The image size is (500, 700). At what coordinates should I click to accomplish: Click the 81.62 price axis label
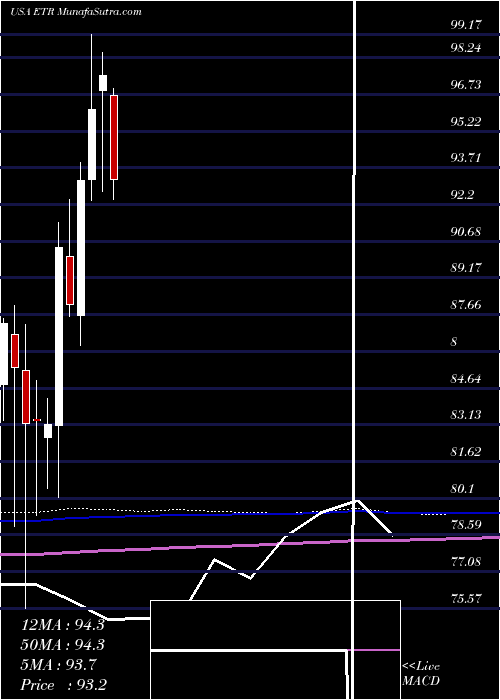(466, 452)
